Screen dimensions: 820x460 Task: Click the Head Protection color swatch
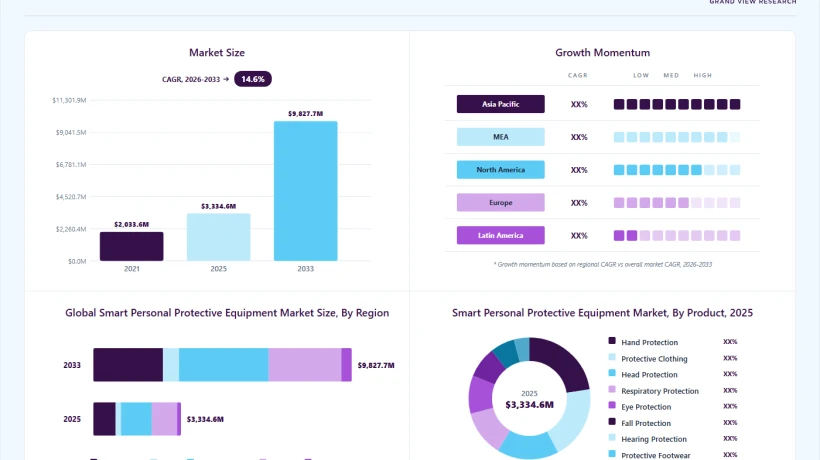(x=612, y=373)
